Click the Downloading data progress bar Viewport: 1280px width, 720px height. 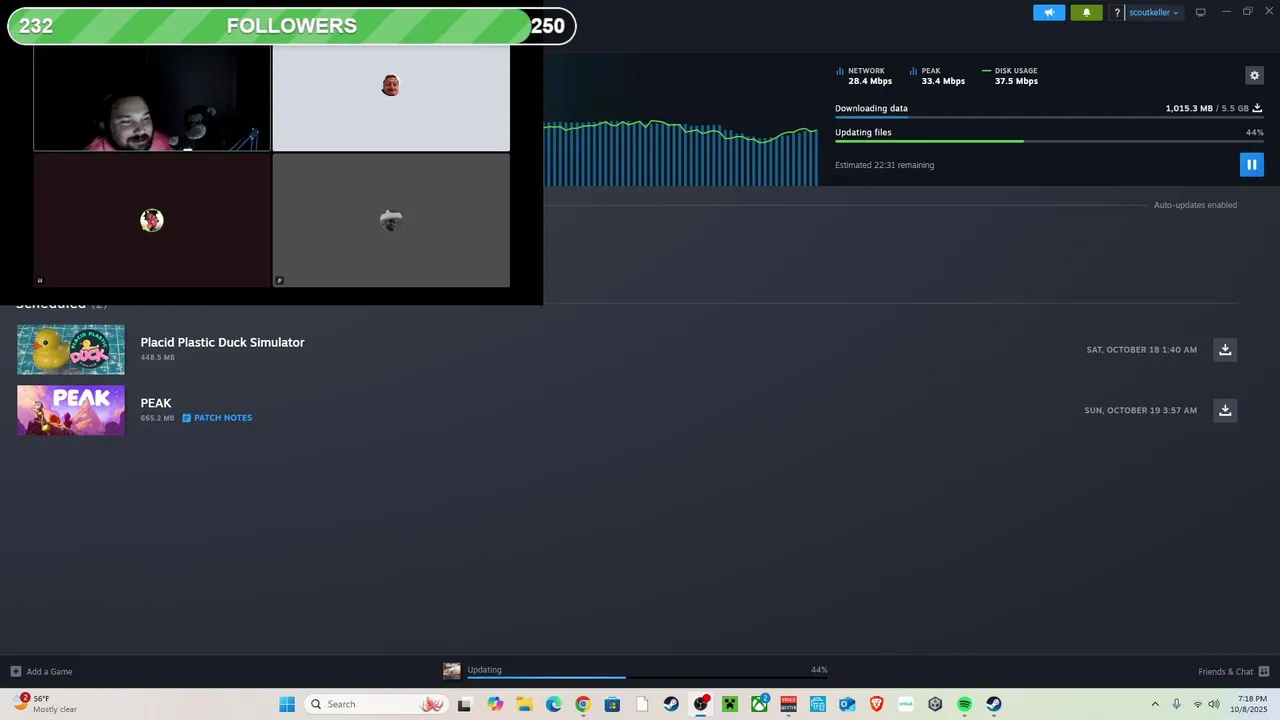click(1049, 118)
